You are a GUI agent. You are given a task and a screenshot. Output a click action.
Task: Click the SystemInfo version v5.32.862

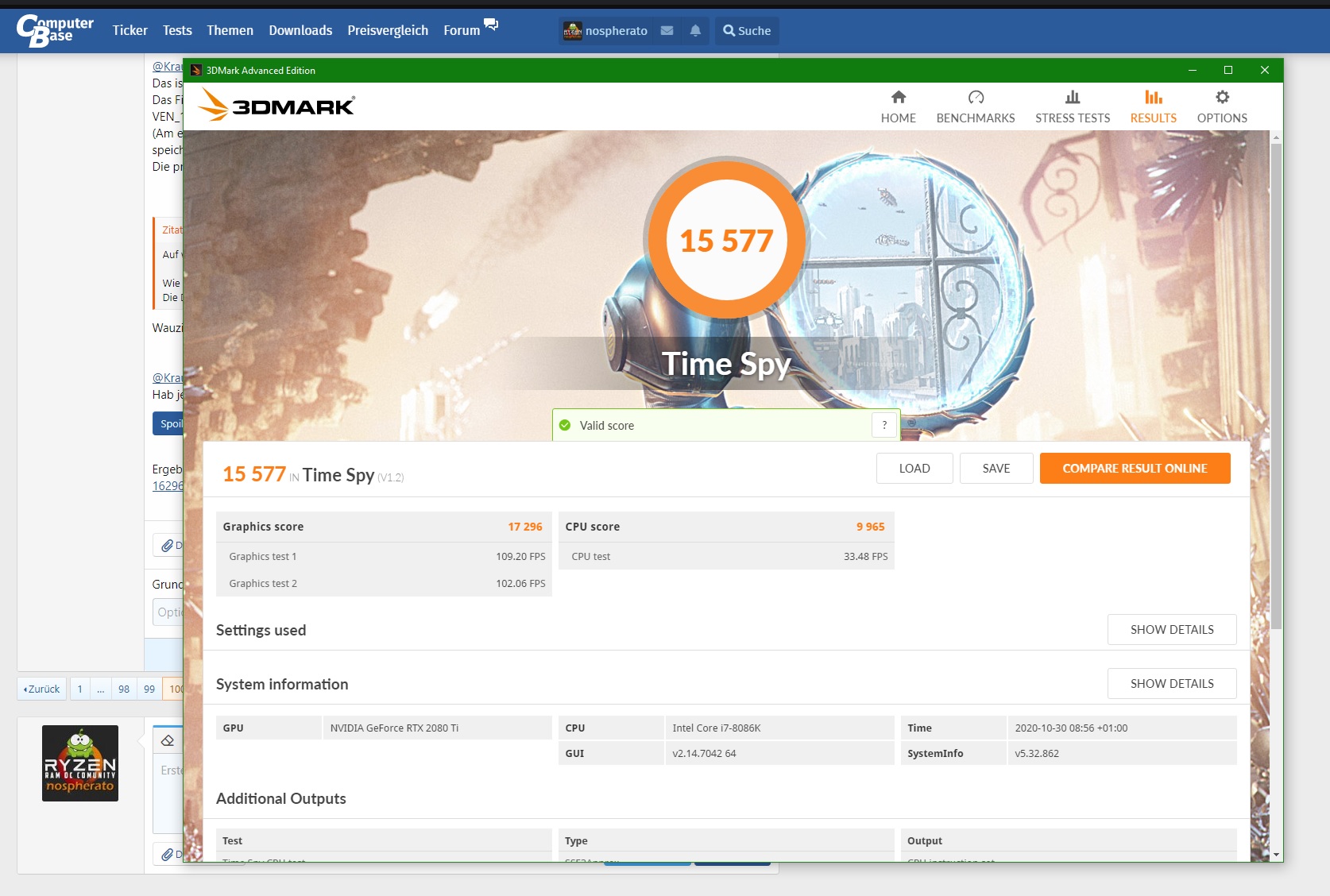[1122, 753]
